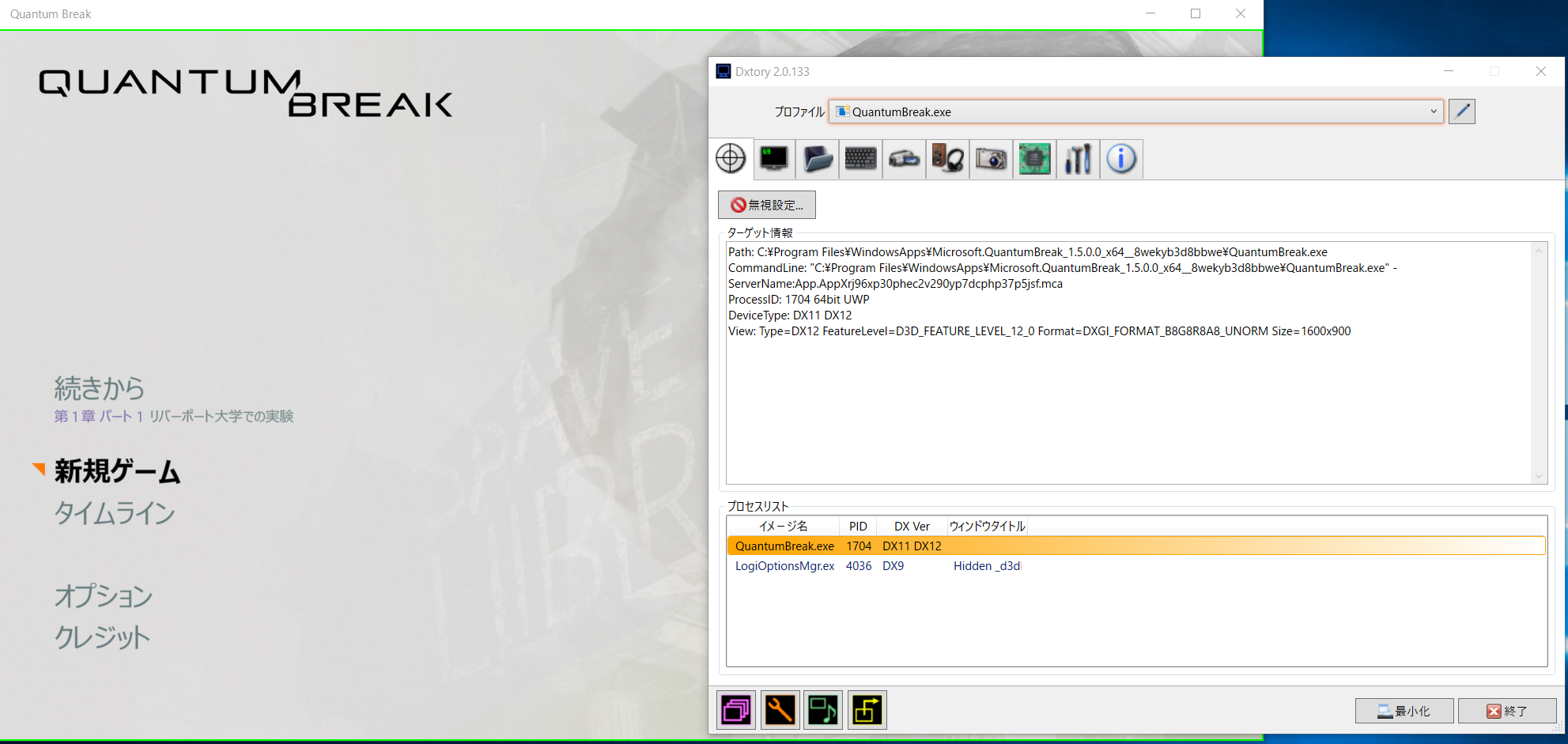Open the Advanced circuit-chip tab
The height and width of the screenshot is (744, 1568).
click(x=1034, y=159)
